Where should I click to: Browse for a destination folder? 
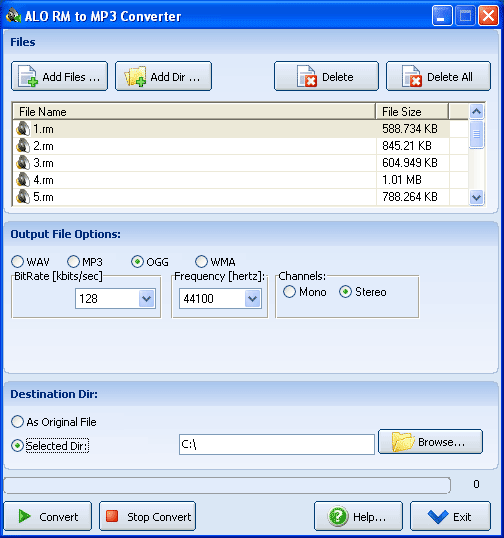coord(430,442)
